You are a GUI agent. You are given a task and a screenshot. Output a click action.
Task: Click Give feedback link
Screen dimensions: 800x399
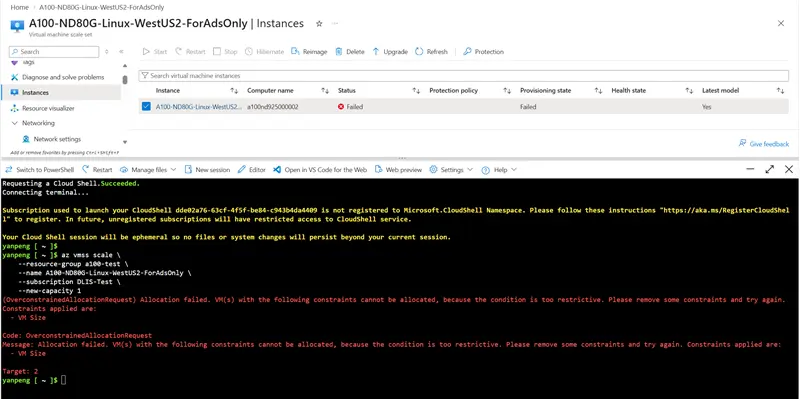coord(764,144)
